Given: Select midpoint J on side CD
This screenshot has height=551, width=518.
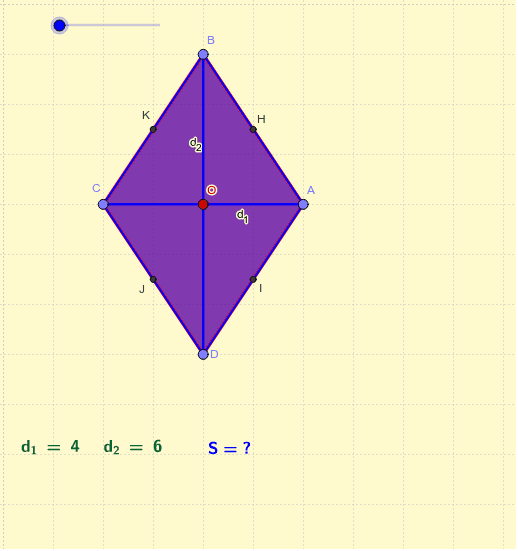Looking at the screenshot, I should [x=154, y=280].
